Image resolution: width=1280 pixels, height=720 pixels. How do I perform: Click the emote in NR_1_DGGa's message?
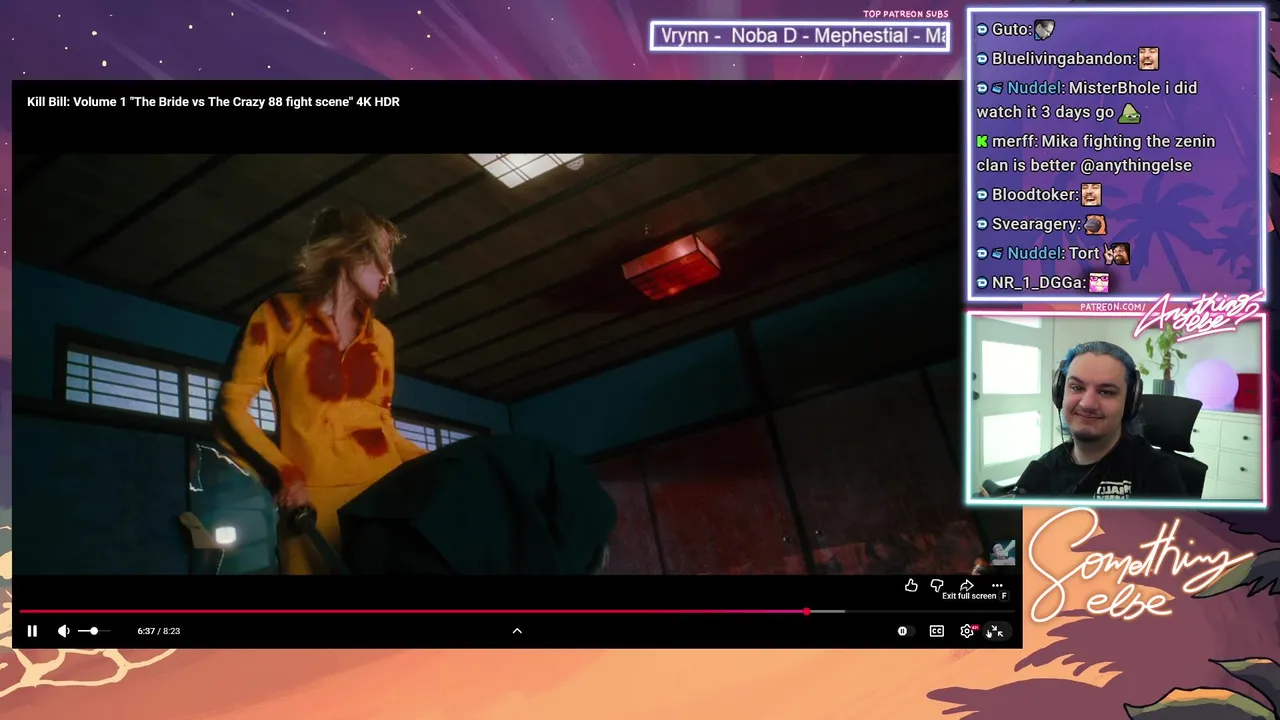click(1099, 283)
